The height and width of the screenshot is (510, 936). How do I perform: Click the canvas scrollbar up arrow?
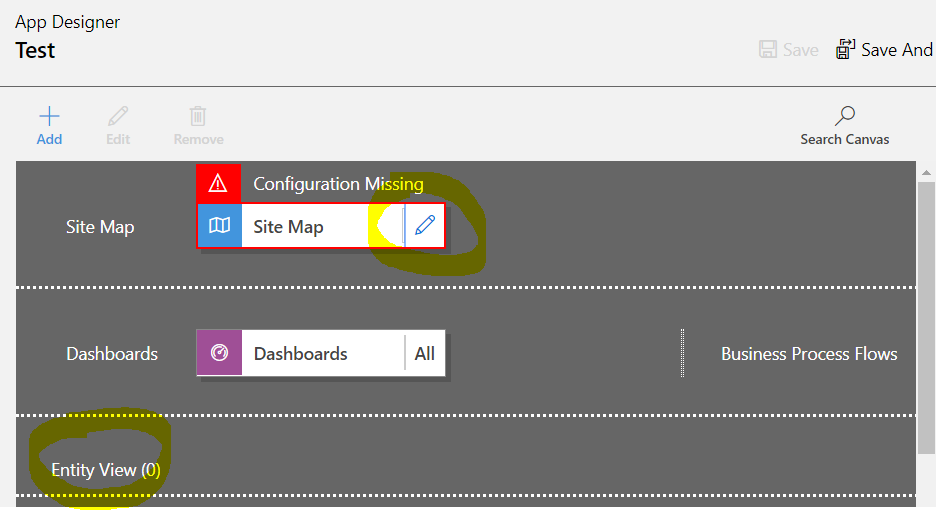click(926, 173)
